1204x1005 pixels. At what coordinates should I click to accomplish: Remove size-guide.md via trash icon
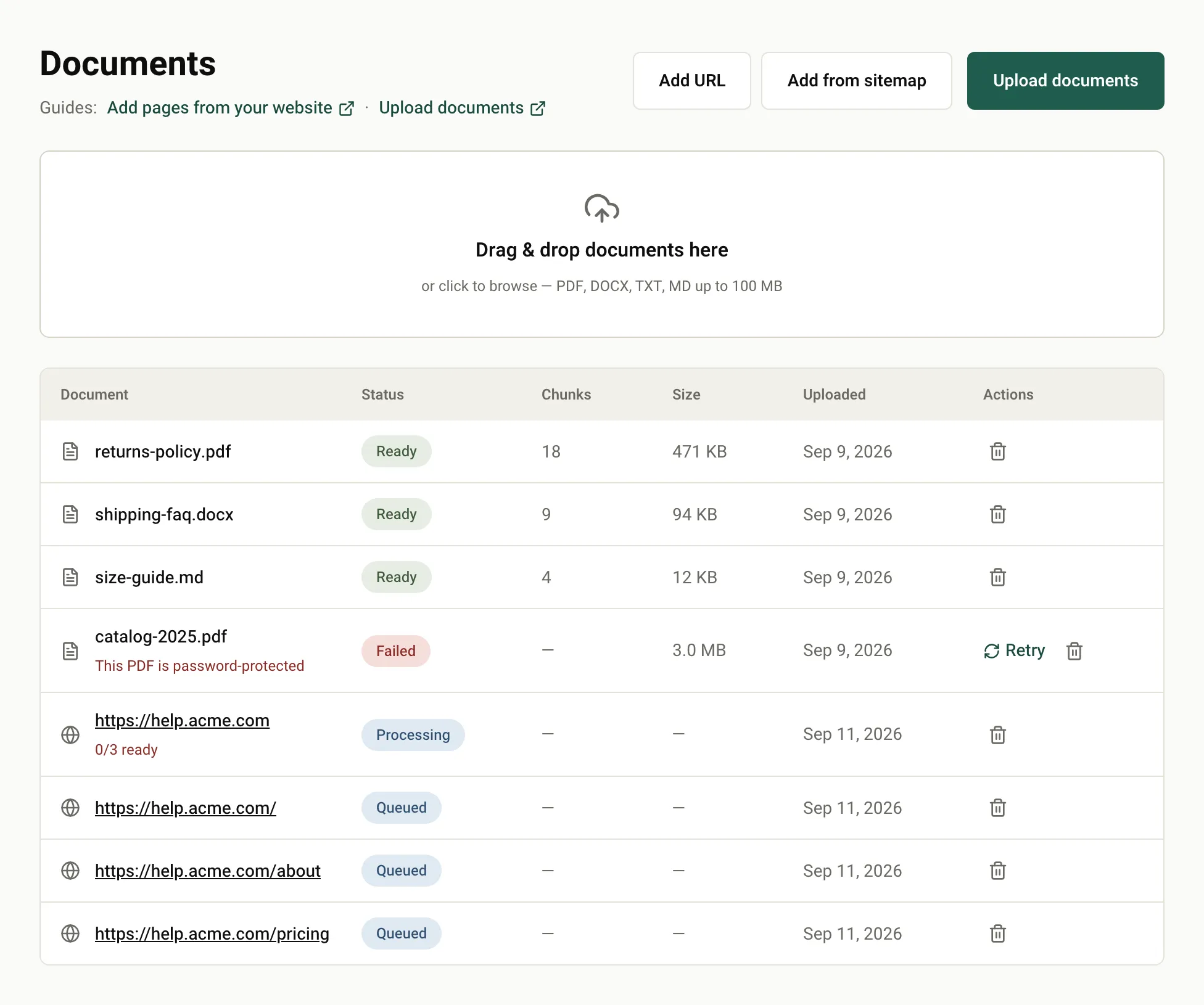997,577
